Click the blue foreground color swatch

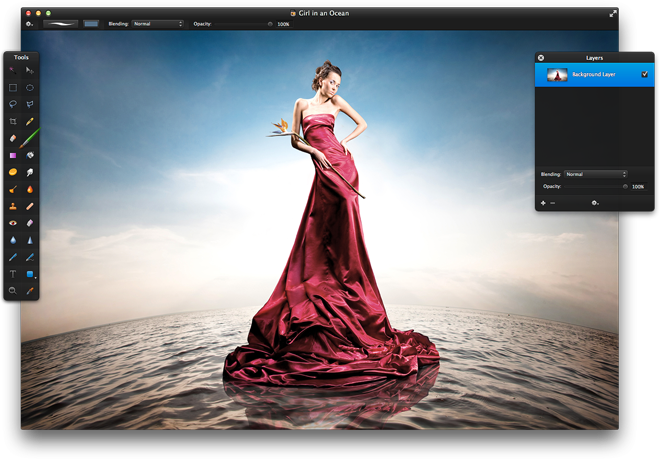point(91,24)
